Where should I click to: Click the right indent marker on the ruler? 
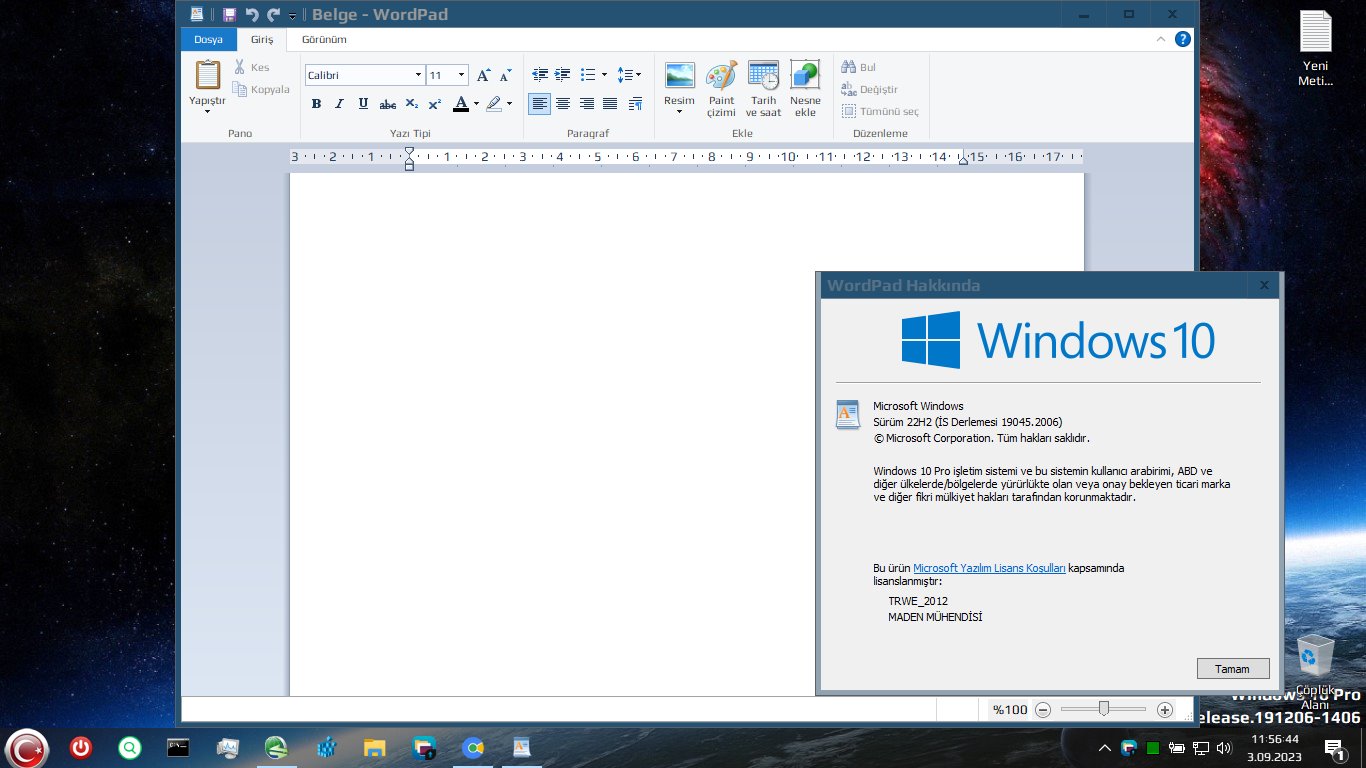(963, 160)
